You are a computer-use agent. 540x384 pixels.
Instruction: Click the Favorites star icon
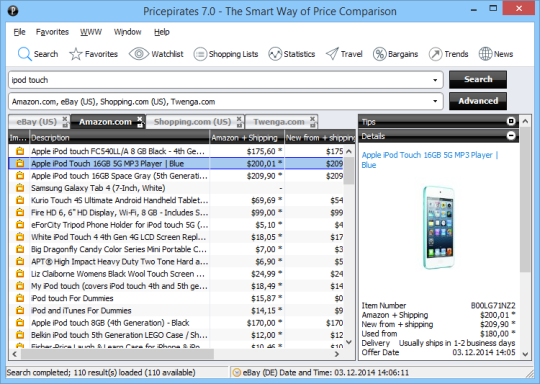75,54
